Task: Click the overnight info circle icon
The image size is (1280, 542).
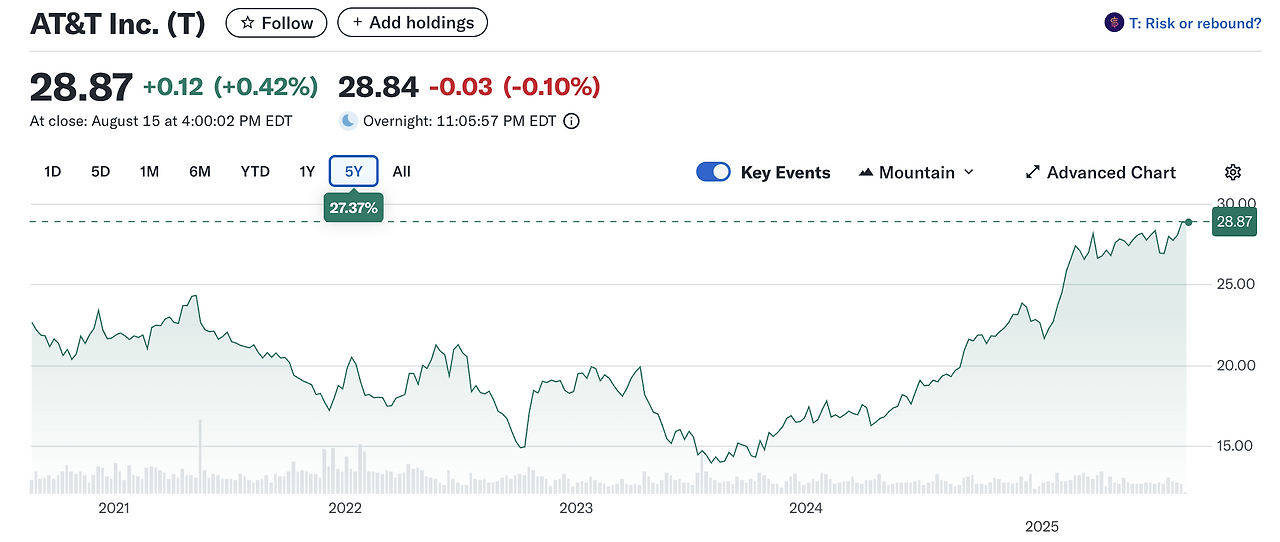Action: (571, 121)
